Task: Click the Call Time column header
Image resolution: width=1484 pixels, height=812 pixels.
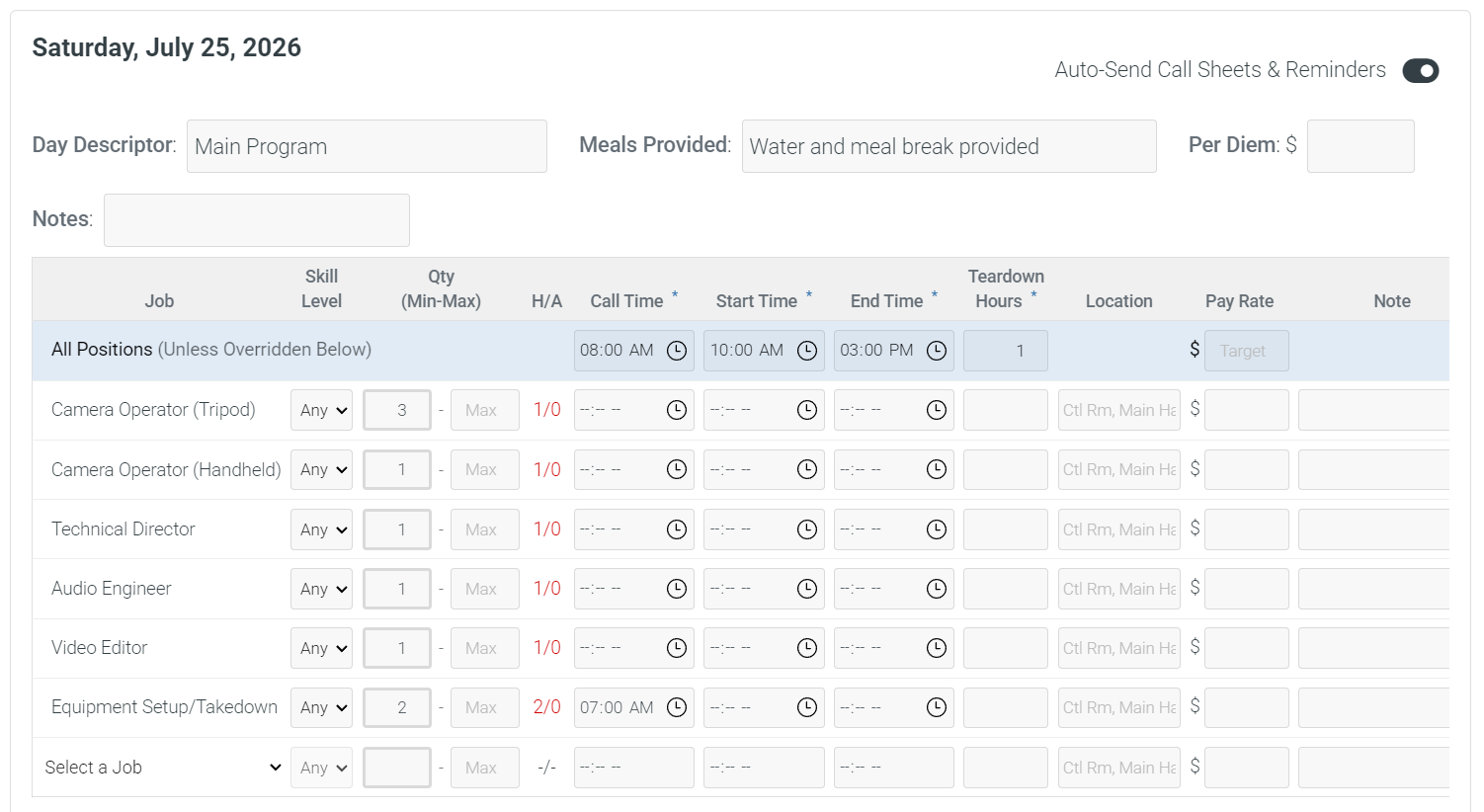Action: click(627, 301)
